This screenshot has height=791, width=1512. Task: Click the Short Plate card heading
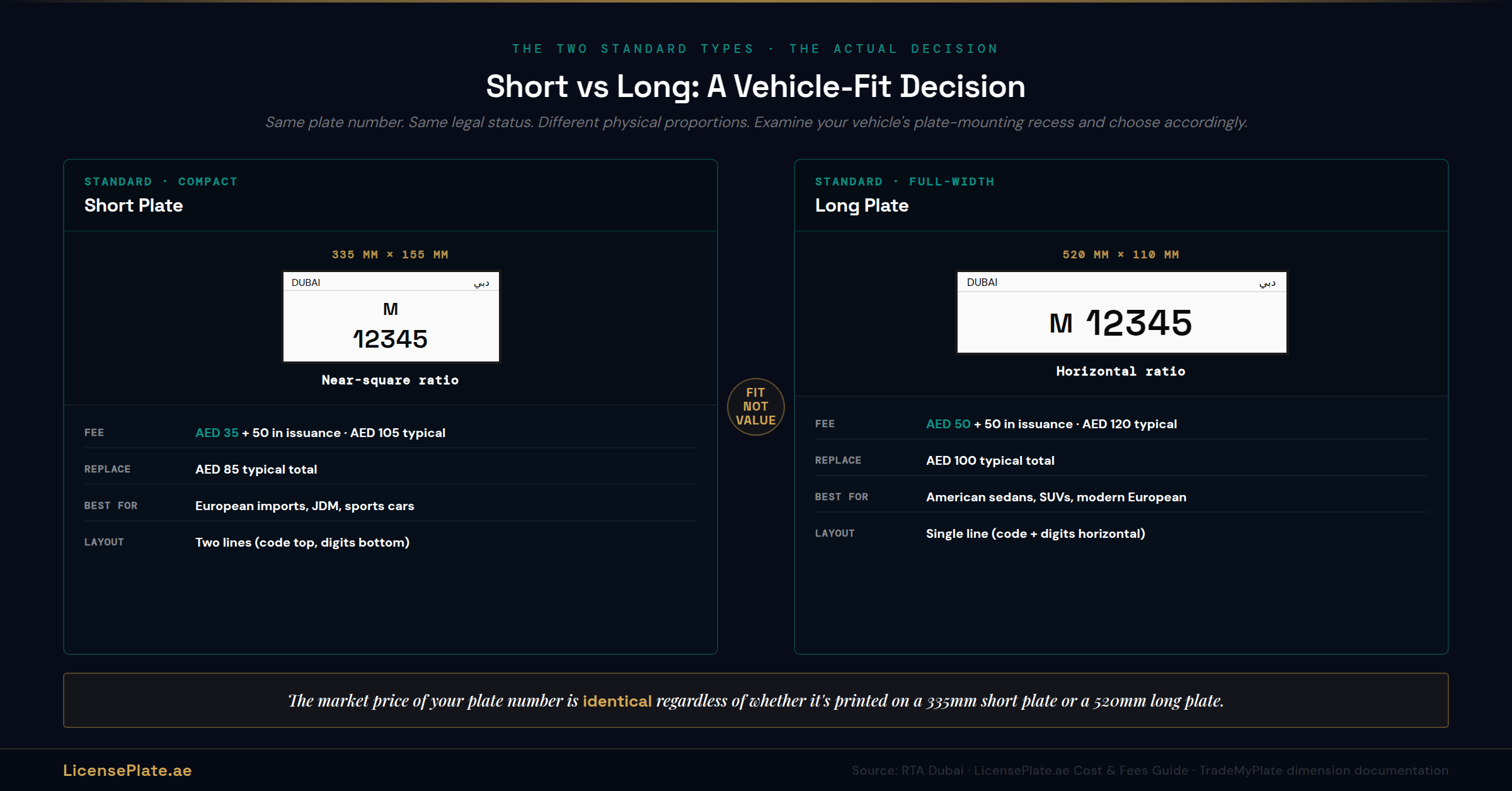(x=134, y=205)
